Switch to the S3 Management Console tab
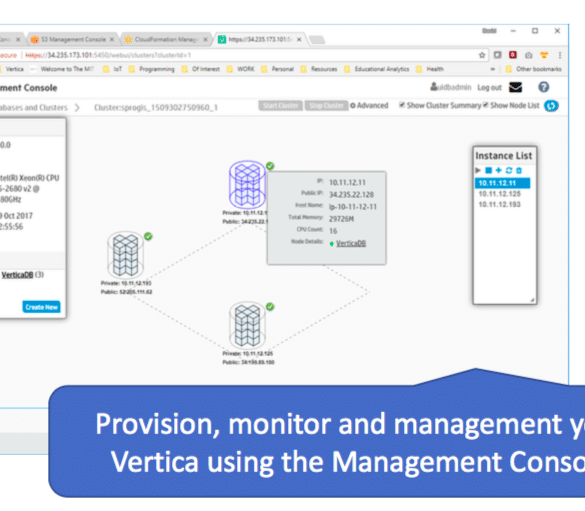 [73, 40]
